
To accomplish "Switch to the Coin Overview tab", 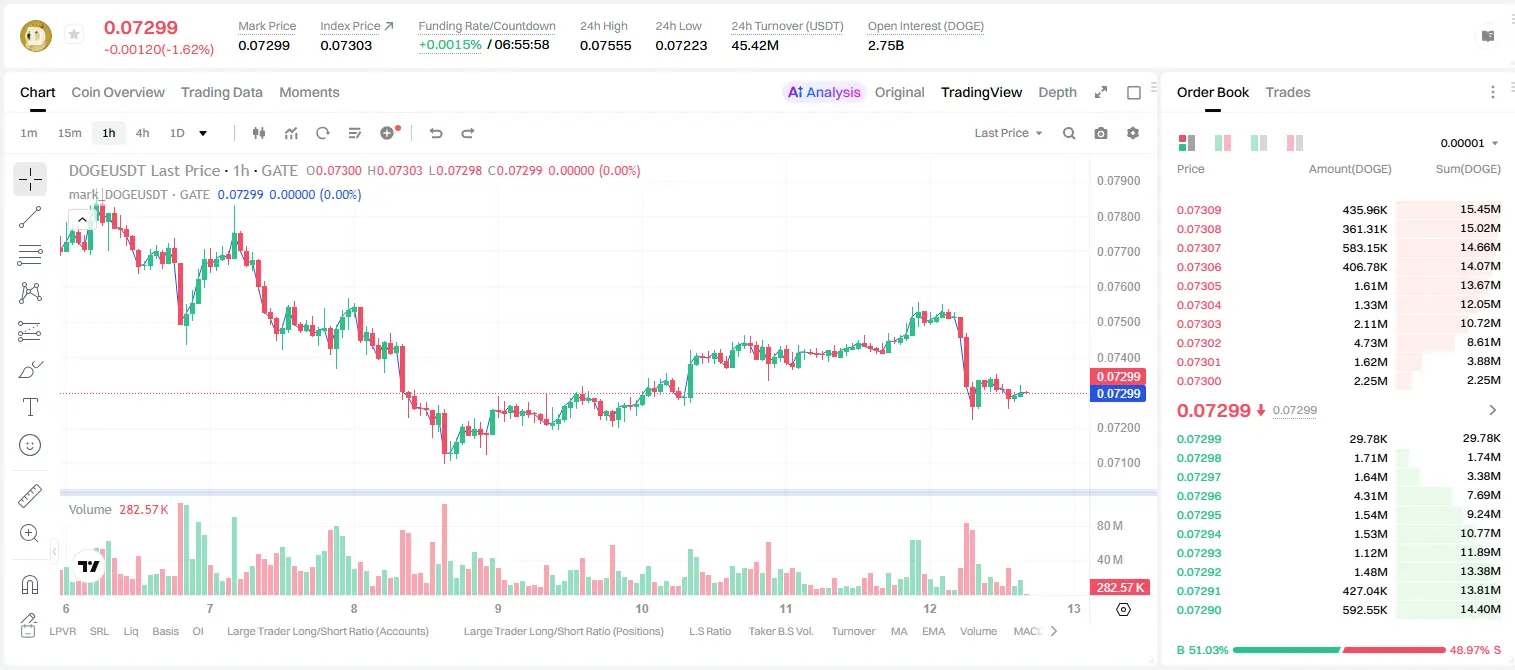I will coord(118,92).
